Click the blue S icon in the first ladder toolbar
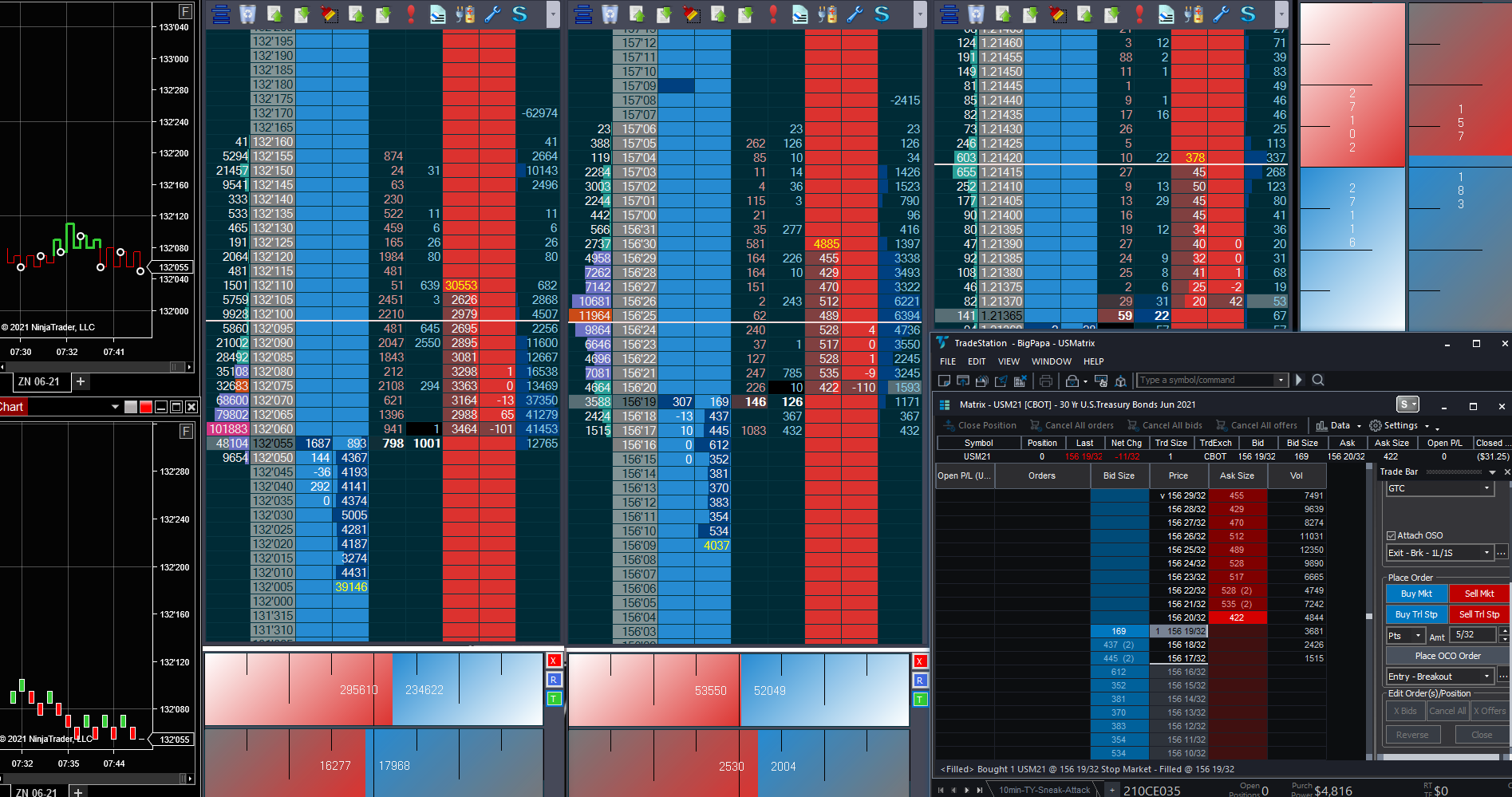The height and width of the screenshot is (797, 1512). [x=519, y=14]
